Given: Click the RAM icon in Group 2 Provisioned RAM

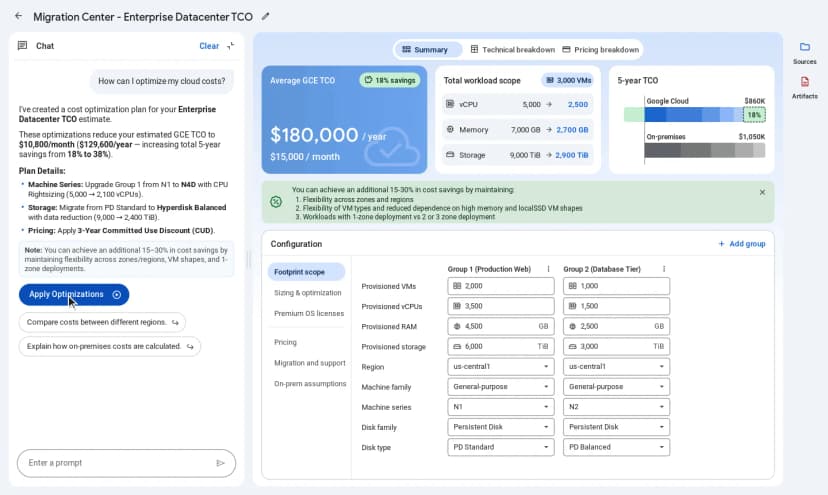Looking at the screenshot, I should 572,326.
